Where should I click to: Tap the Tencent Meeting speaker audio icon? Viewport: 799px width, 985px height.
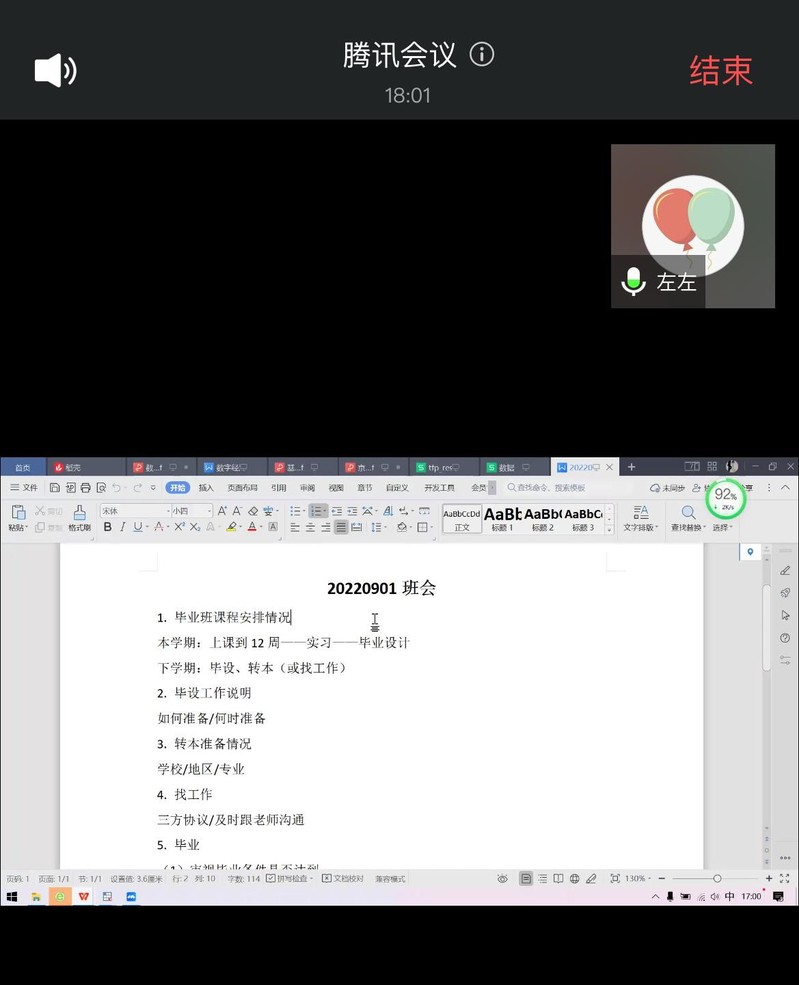point(55,70)
